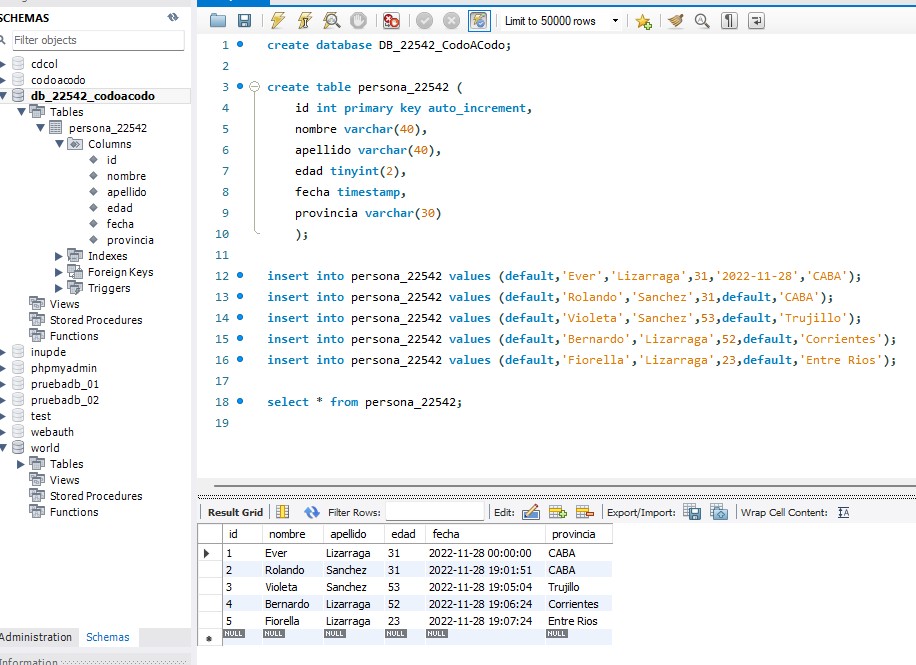Select the Schemas tab at the bottom
916x665 pixels.
pyautogui.click(x=108, y=637)
